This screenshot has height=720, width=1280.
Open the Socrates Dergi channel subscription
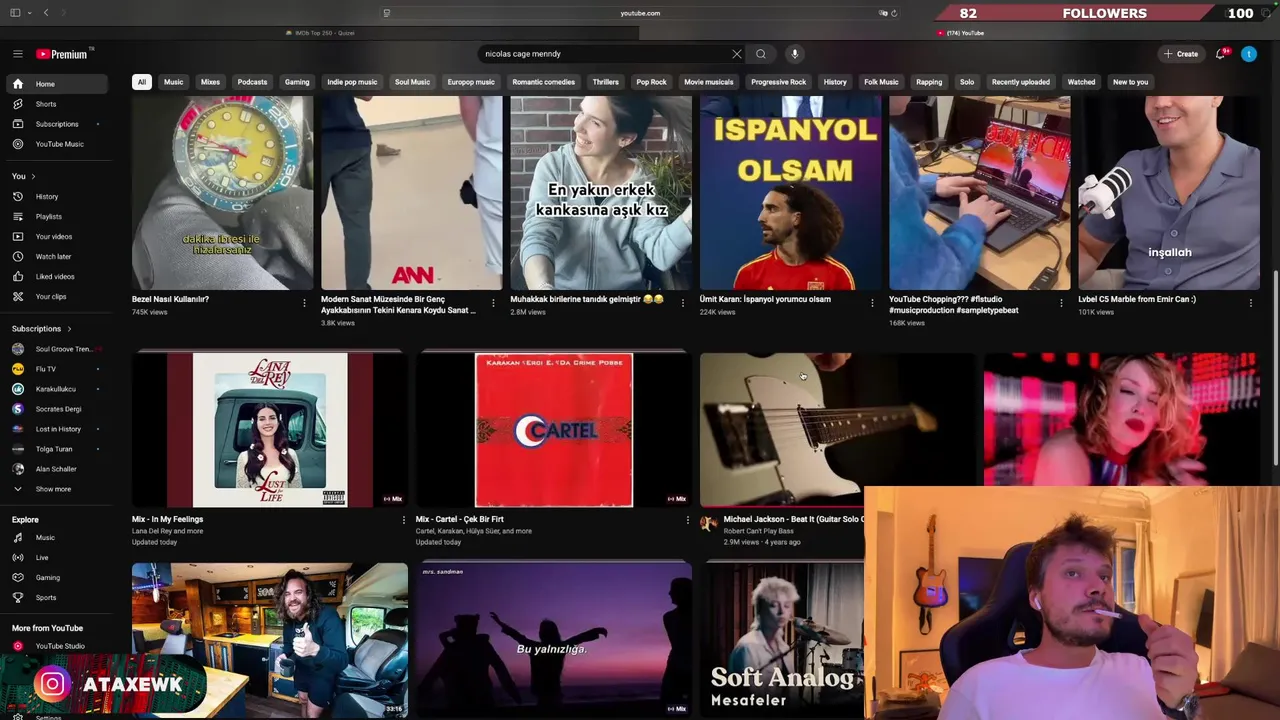click(x=55, y=409)
